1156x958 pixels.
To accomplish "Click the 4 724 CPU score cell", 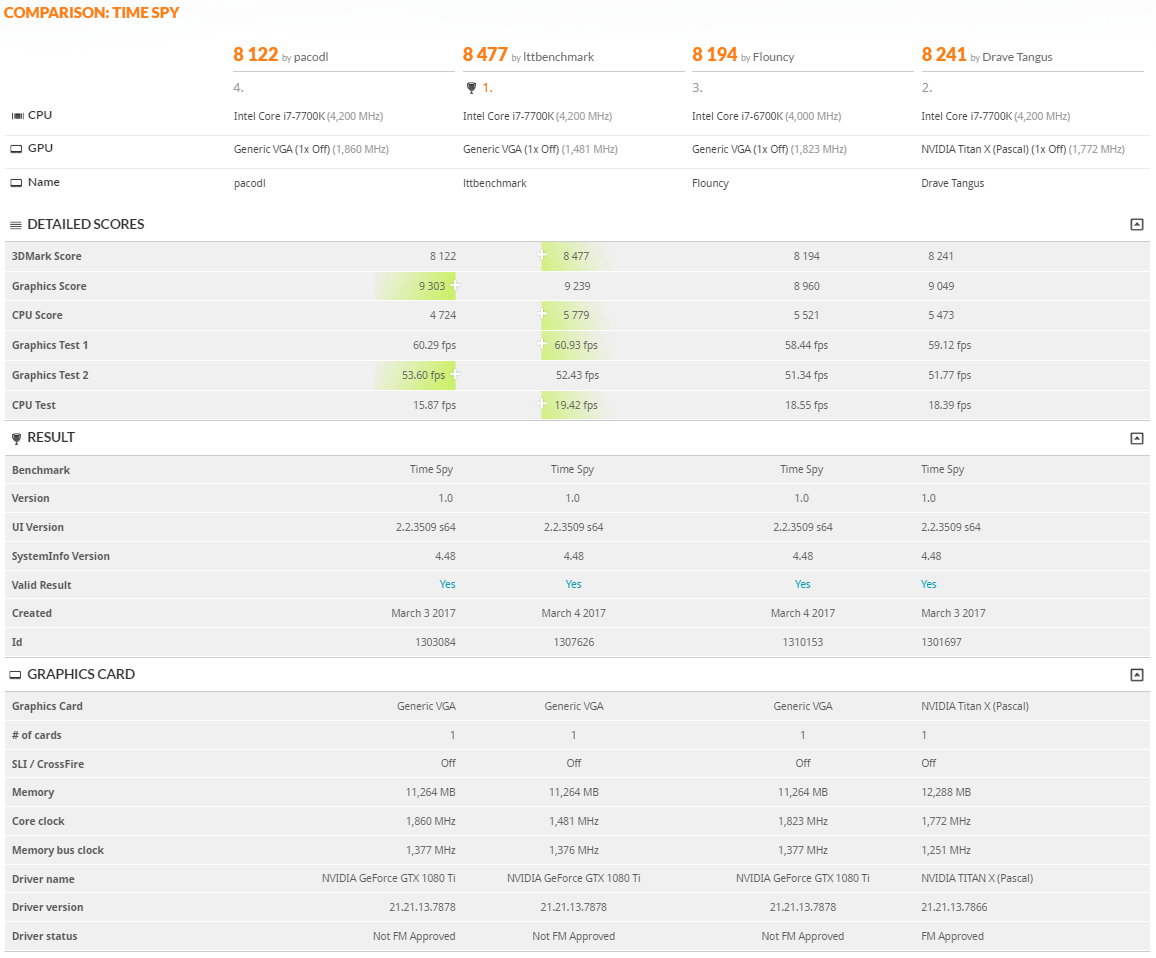I will point(443,316).
